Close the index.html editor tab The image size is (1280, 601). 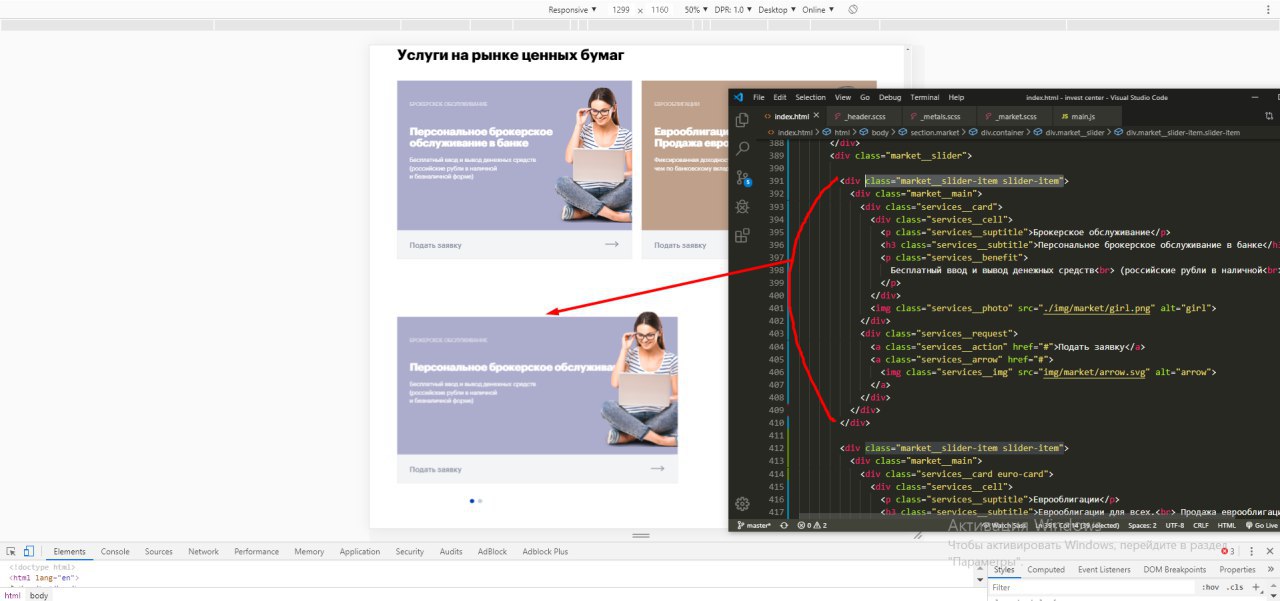point(816,117)
